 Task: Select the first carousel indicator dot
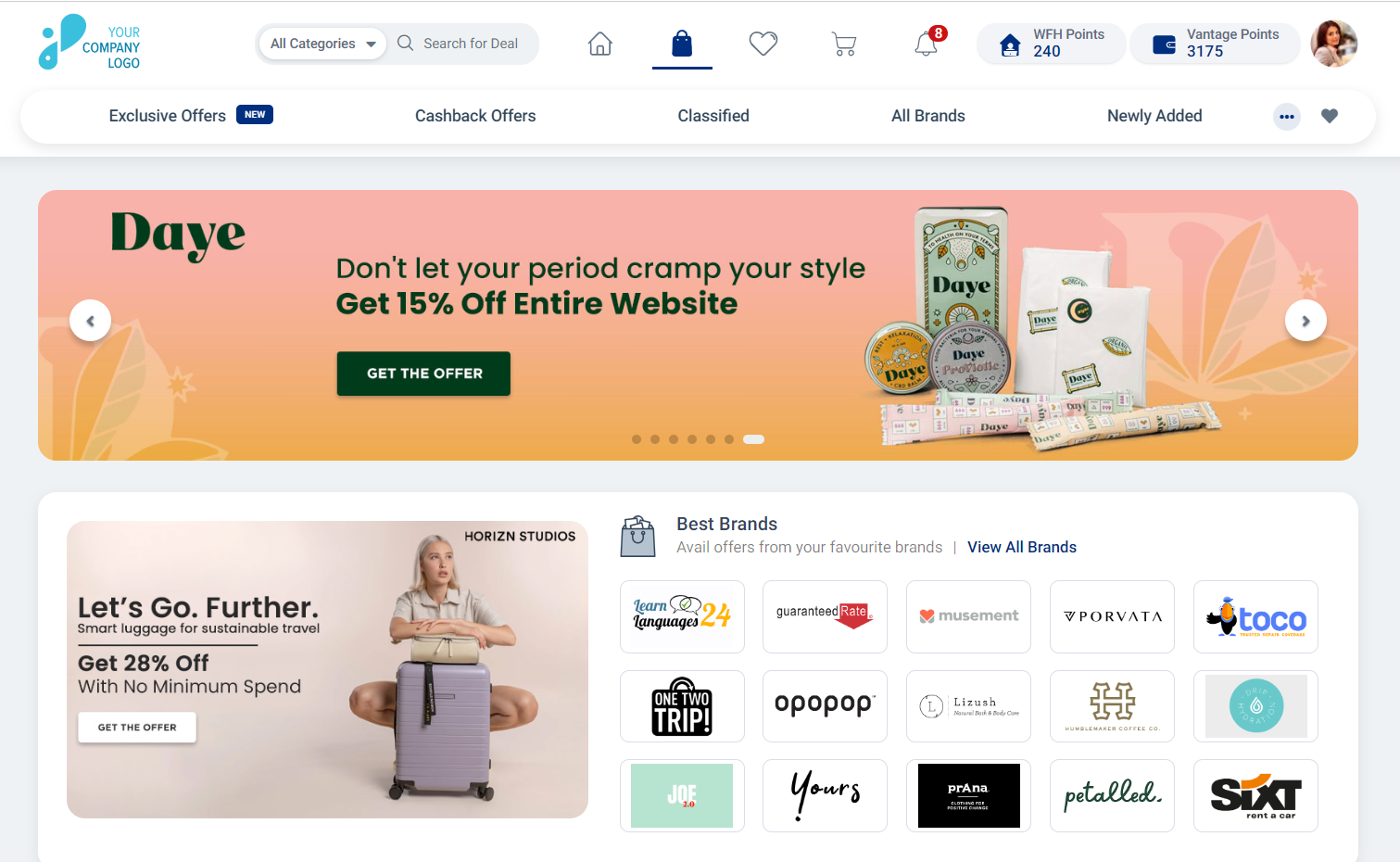(637, 439)
